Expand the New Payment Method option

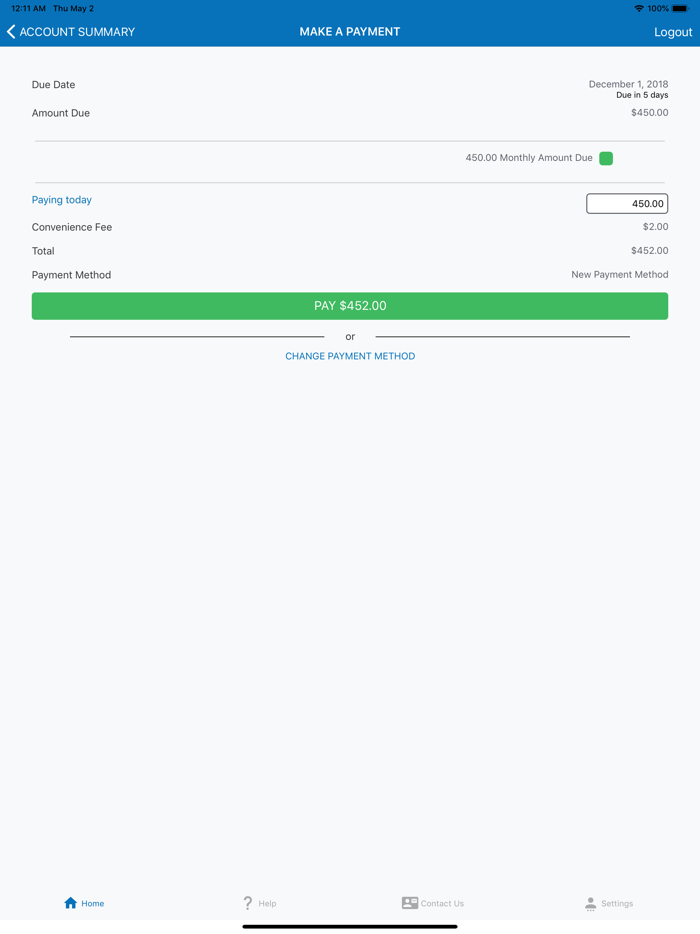619,274
